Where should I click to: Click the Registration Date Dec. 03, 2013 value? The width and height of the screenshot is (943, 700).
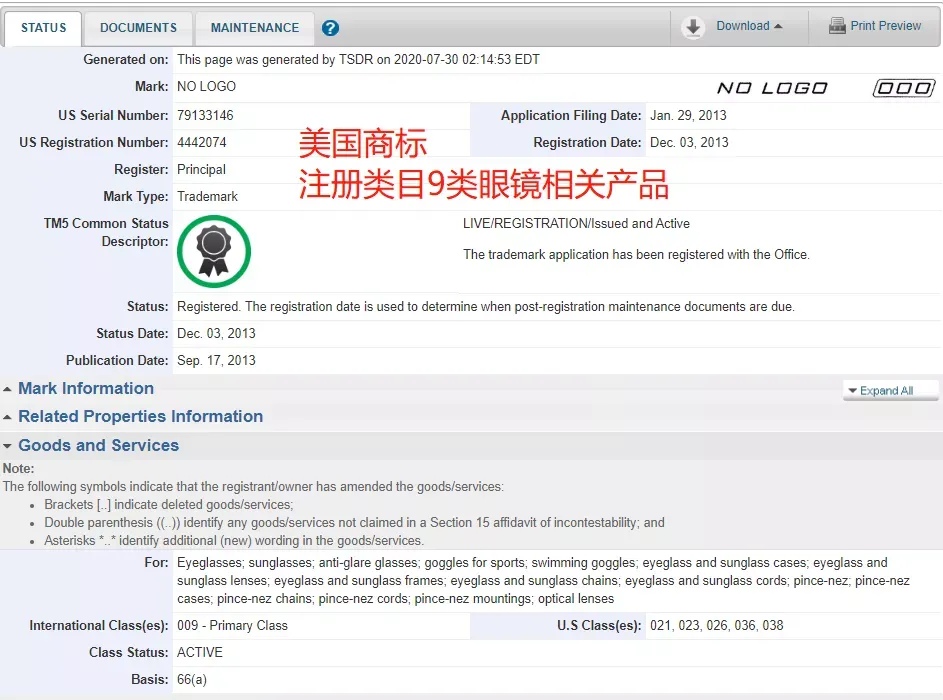pos(689,143)
